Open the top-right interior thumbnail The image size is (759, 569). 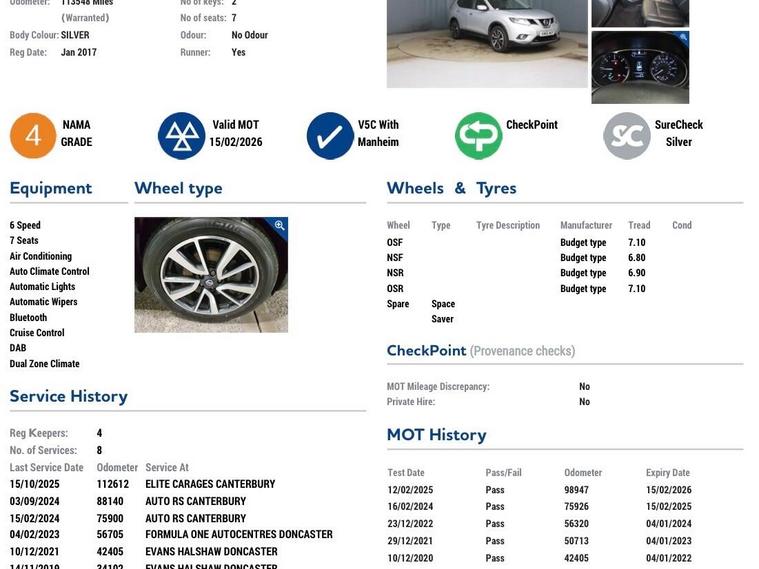pyautogui.click(x=640, y=12)
